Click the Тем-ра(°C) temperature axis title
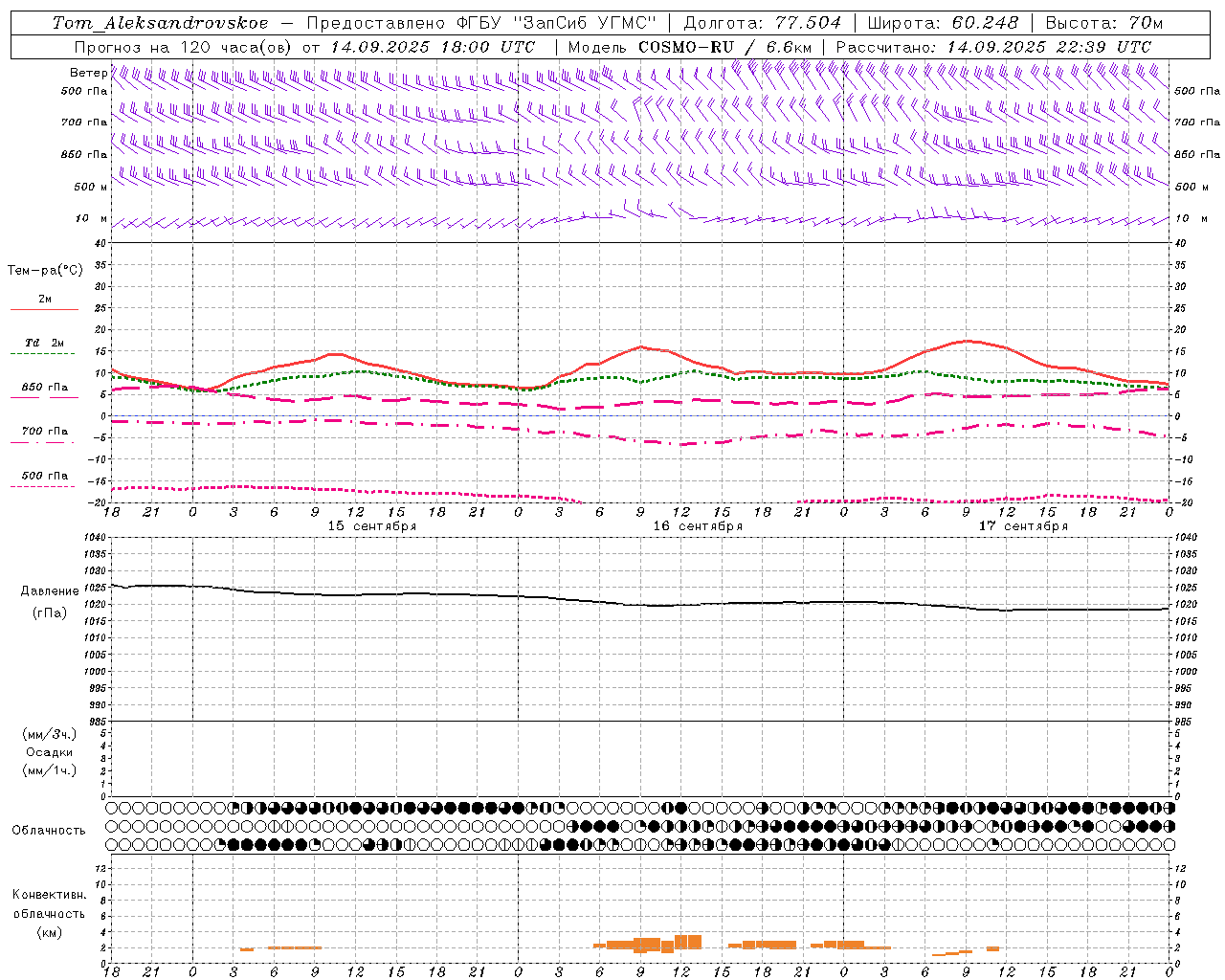The height and width of the screenshot is (980, 1225). point(45,271)
